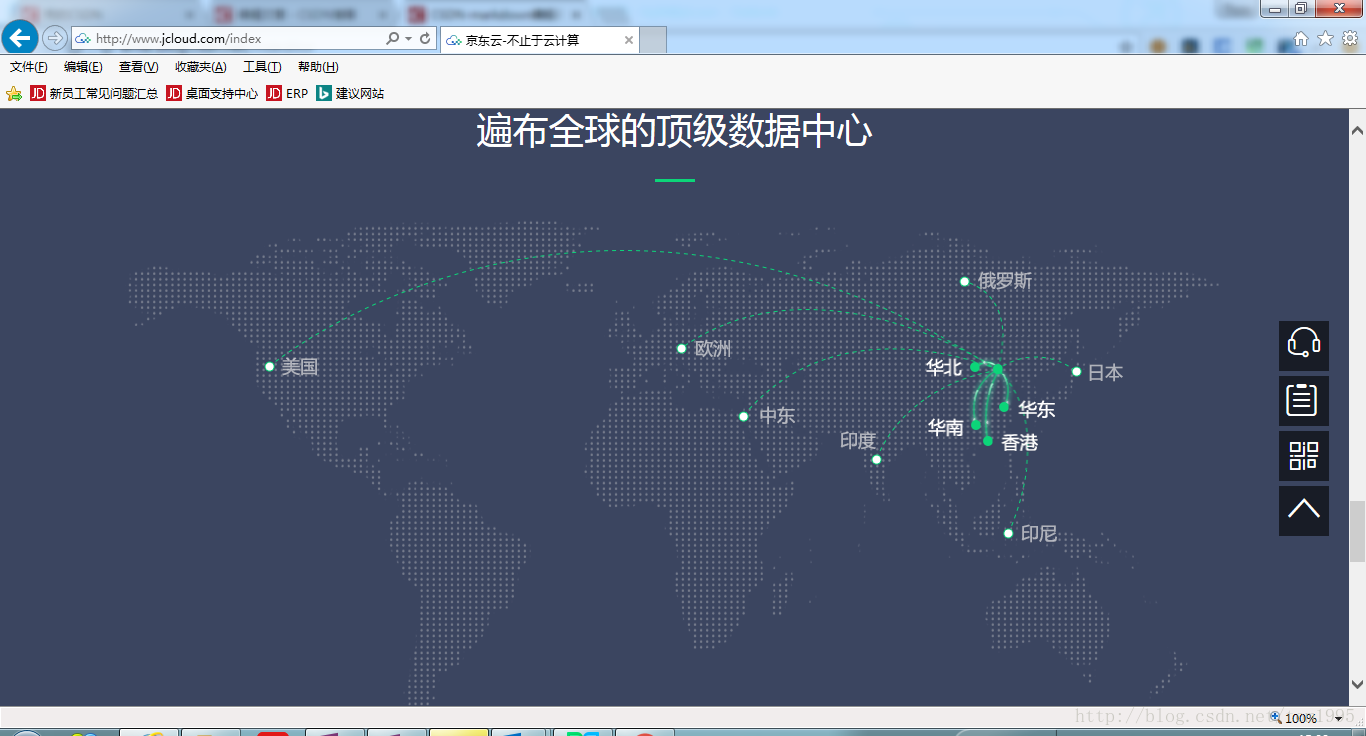Click the 华北 region label
The height and width of the screenshot is (736, 1366).
click(x=944, y=368)
